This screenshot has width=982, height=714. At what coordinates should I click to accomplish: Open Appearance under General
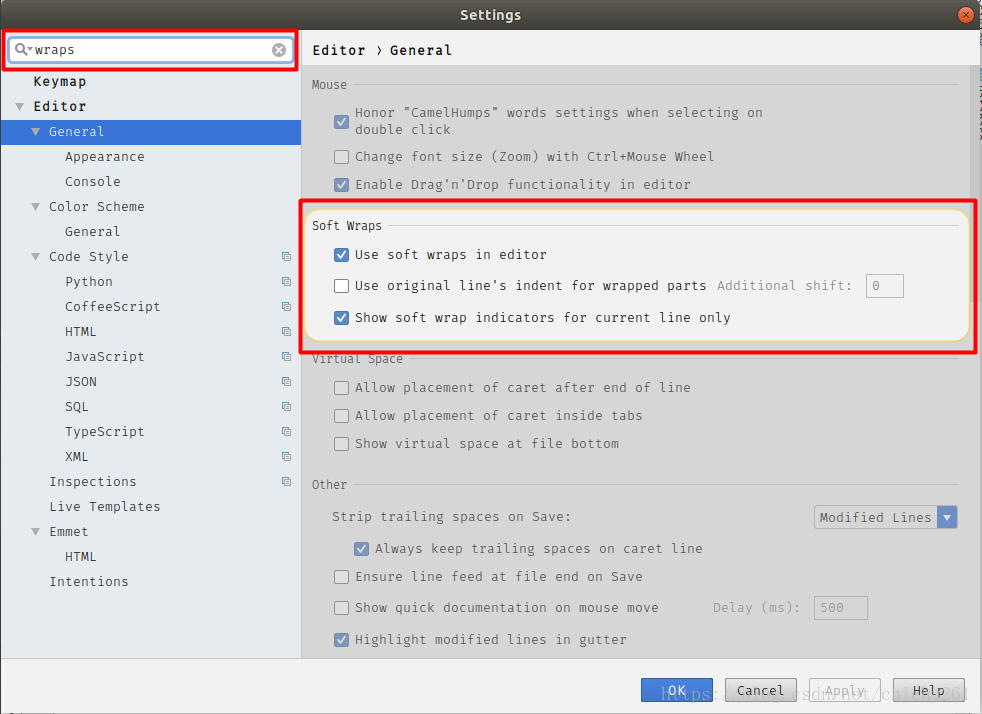[105, 157]
